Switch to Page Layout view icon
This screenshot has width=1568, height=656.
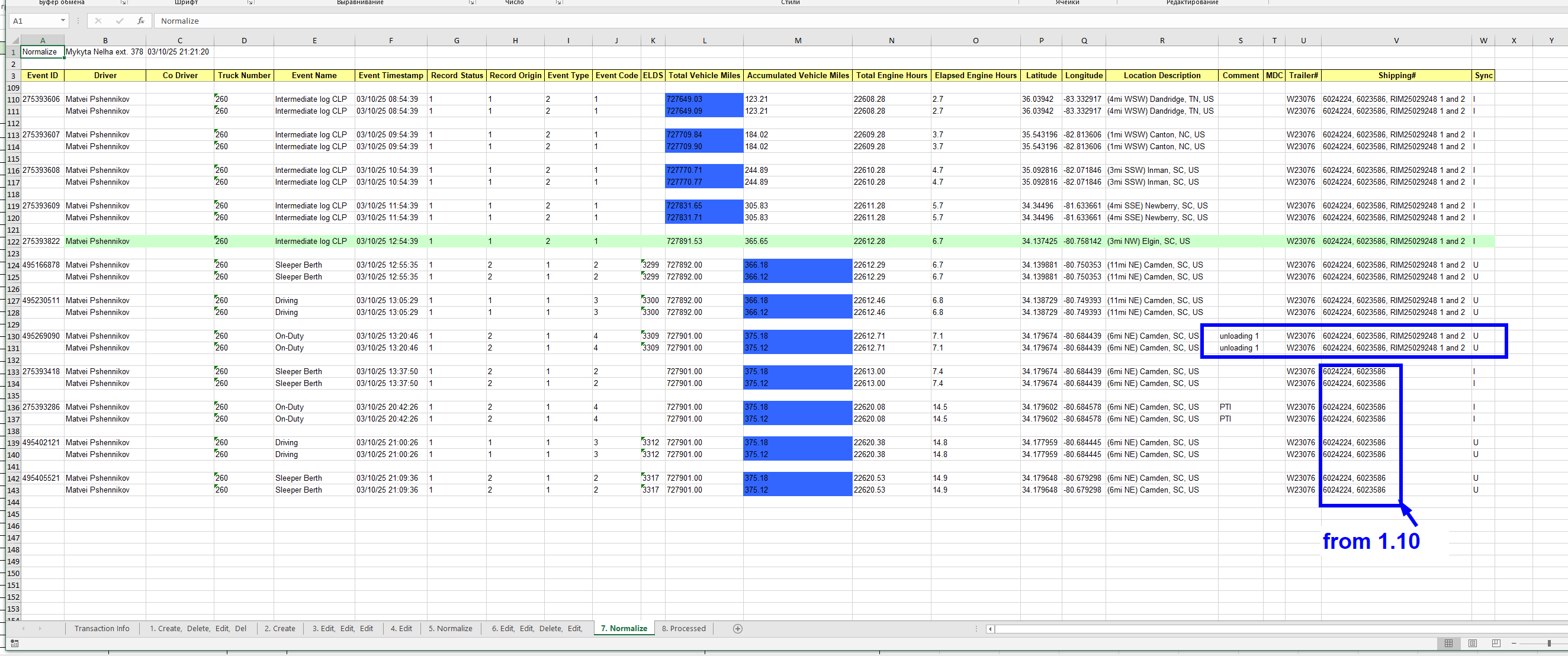click(1473, 643)
